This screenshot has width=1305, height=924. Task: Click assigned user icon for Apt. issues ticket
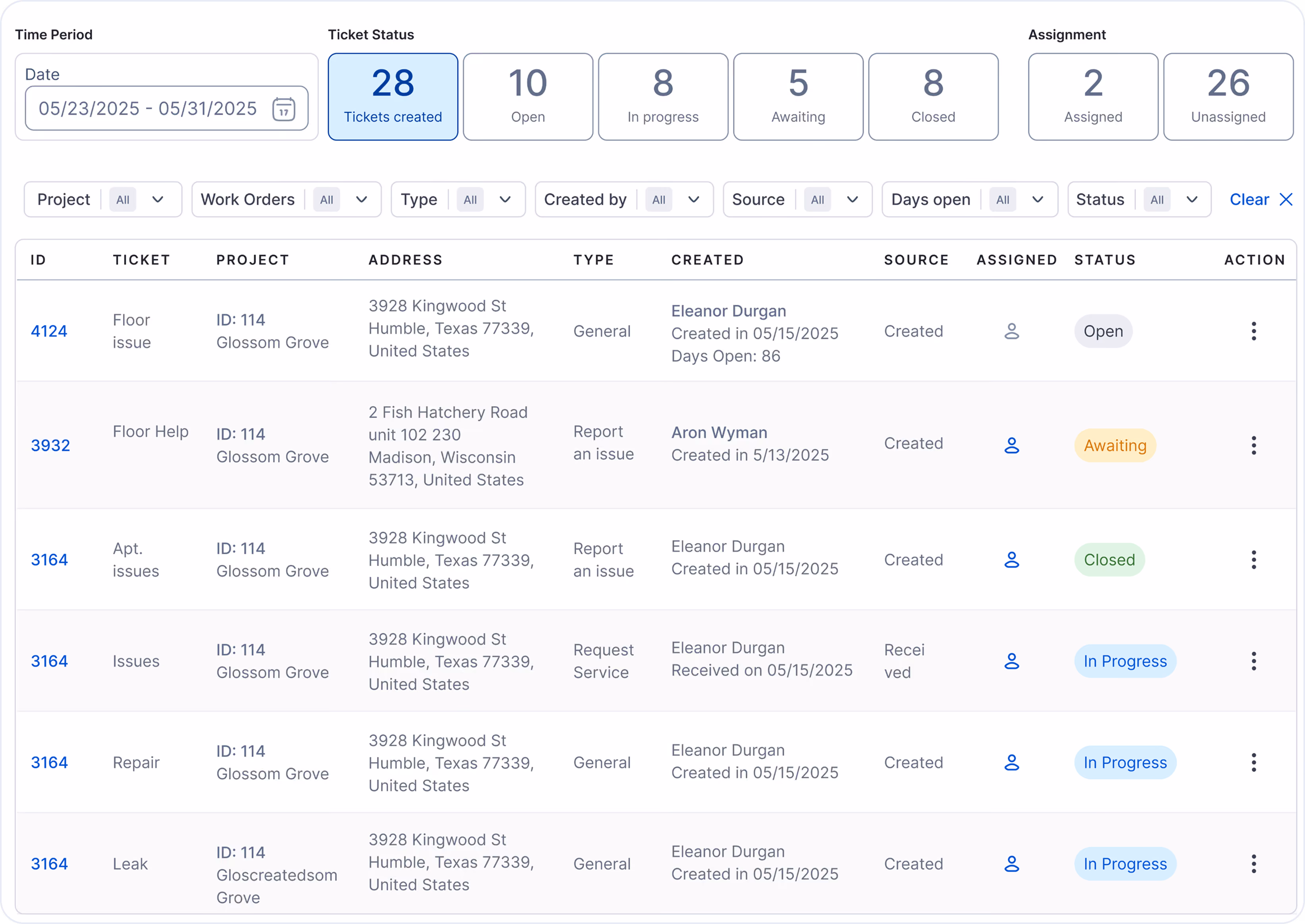click(x=1011, y=560)
